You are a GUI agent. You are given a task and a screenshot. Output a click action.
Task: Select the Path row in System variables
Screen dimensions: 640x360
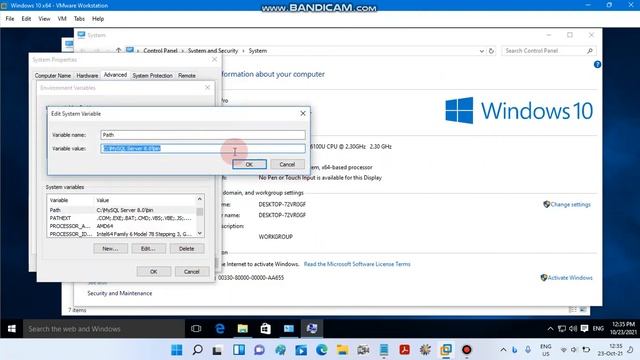point(122,210)
